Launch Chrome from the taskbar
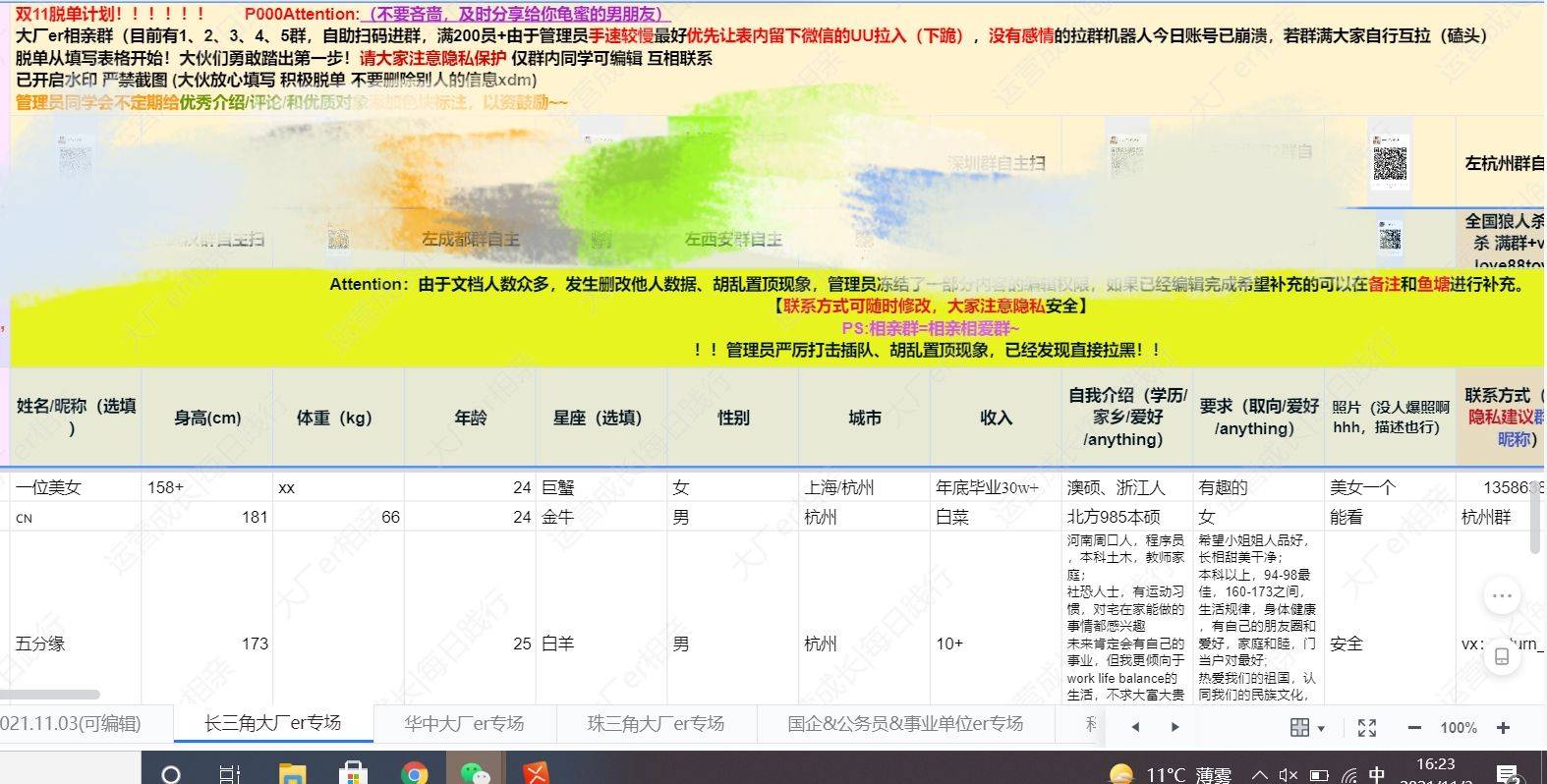This screenshot has height=784, width=1547. pyautogui.click(x=415, y=773)
